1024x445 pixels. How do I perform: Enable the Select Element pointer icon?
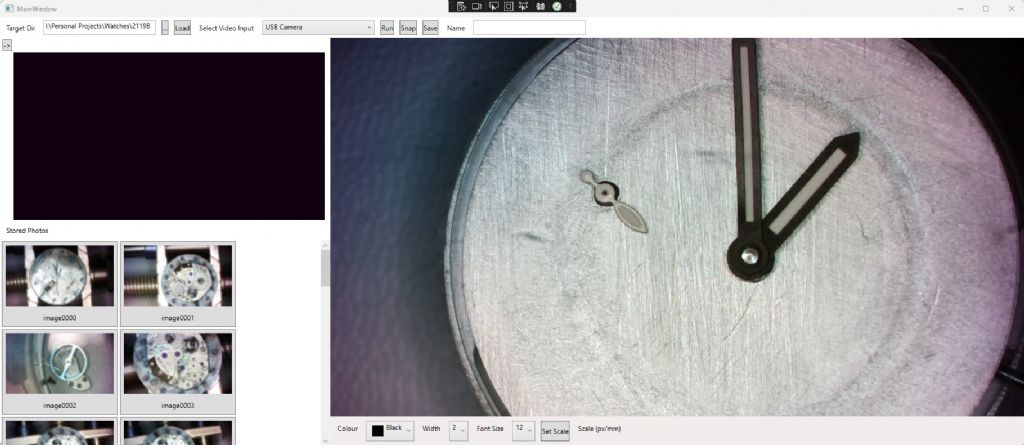pos(493,6)
